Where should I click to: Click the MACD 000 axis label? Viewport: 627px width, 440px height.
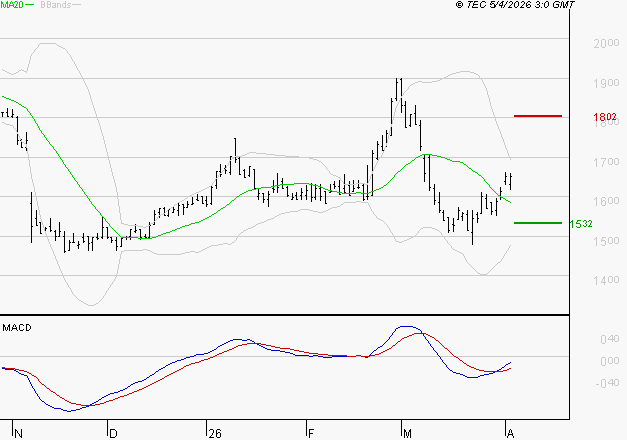tap(610, 361)
